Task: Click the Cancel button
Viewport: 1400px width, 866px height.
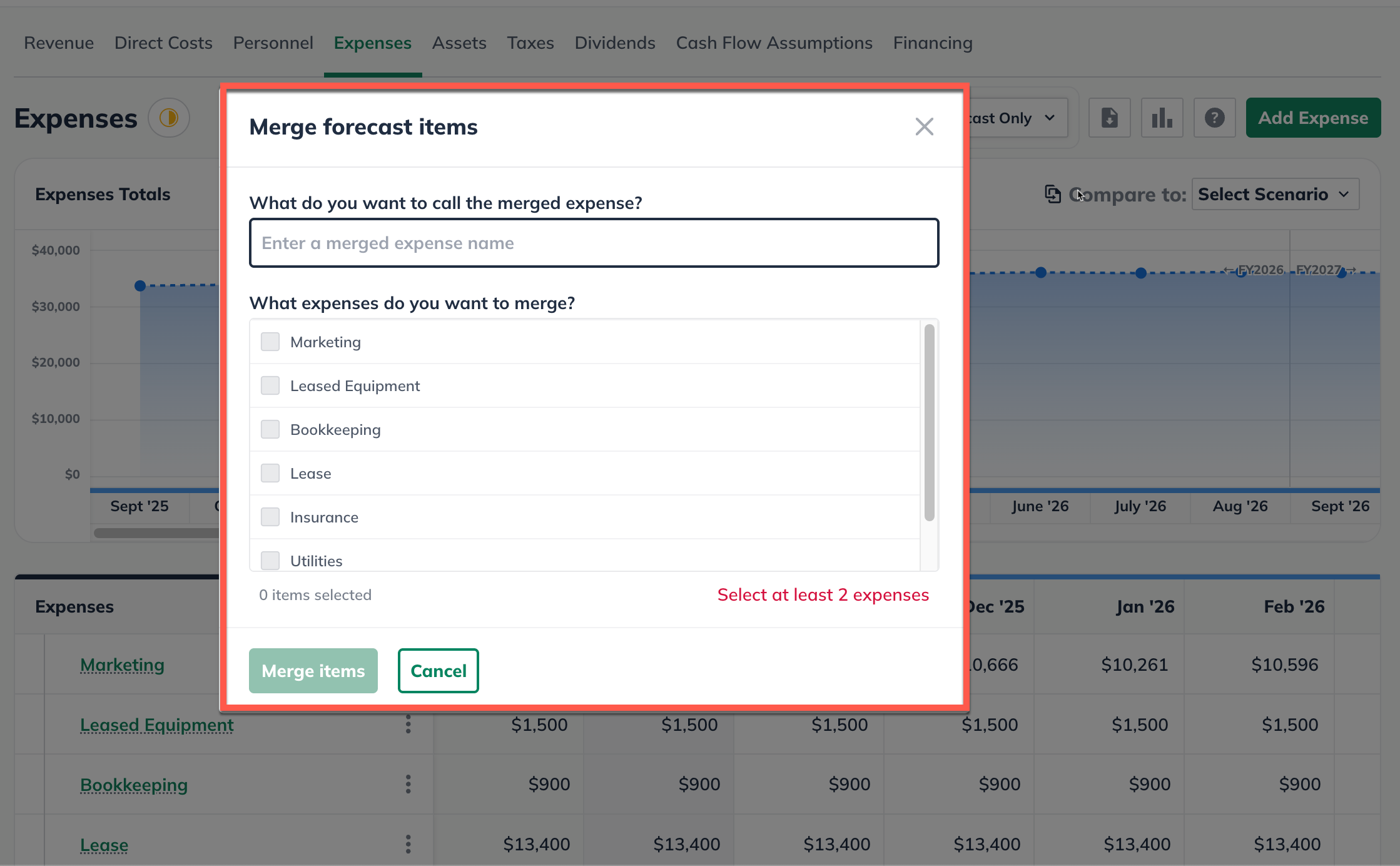Action: pyautogui.click(x=438, y=671)
